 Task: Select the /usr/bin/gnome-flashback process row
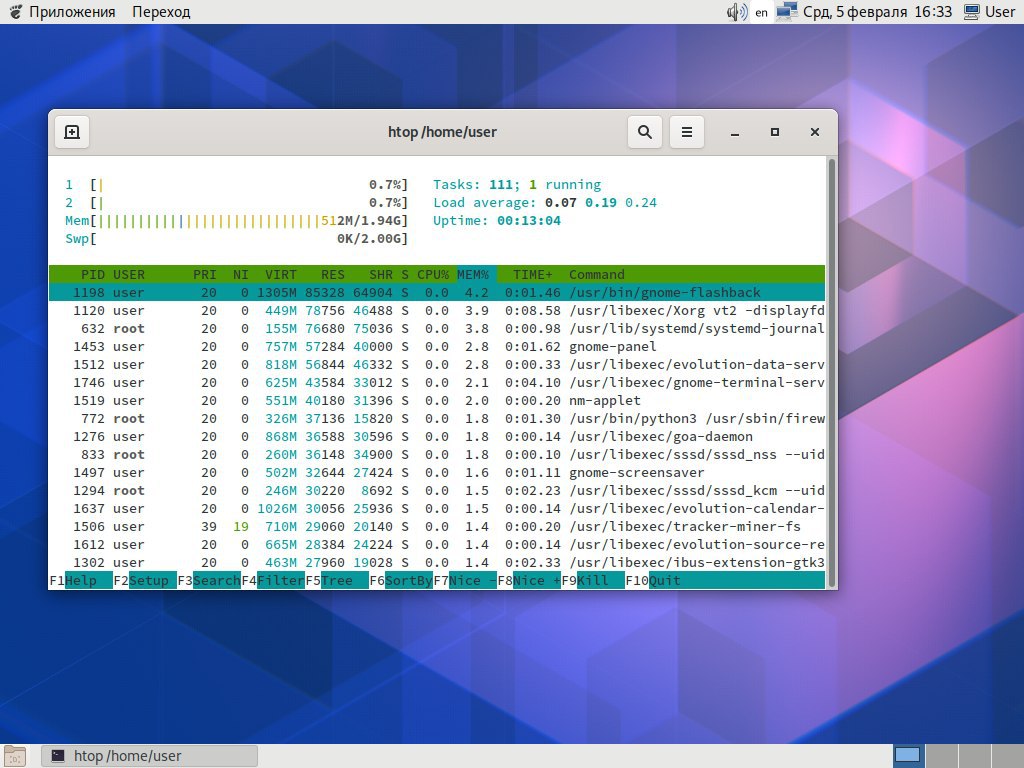click(x=437, y=293)
